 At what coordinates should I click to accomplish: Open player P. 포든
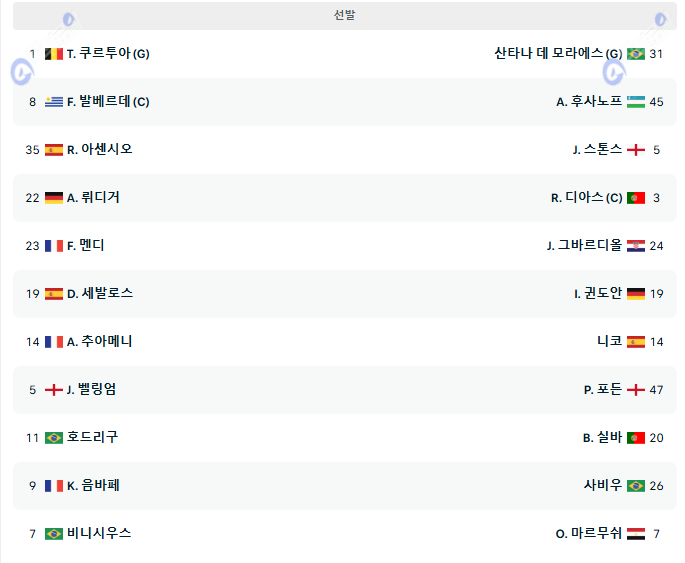click(602, 390)
